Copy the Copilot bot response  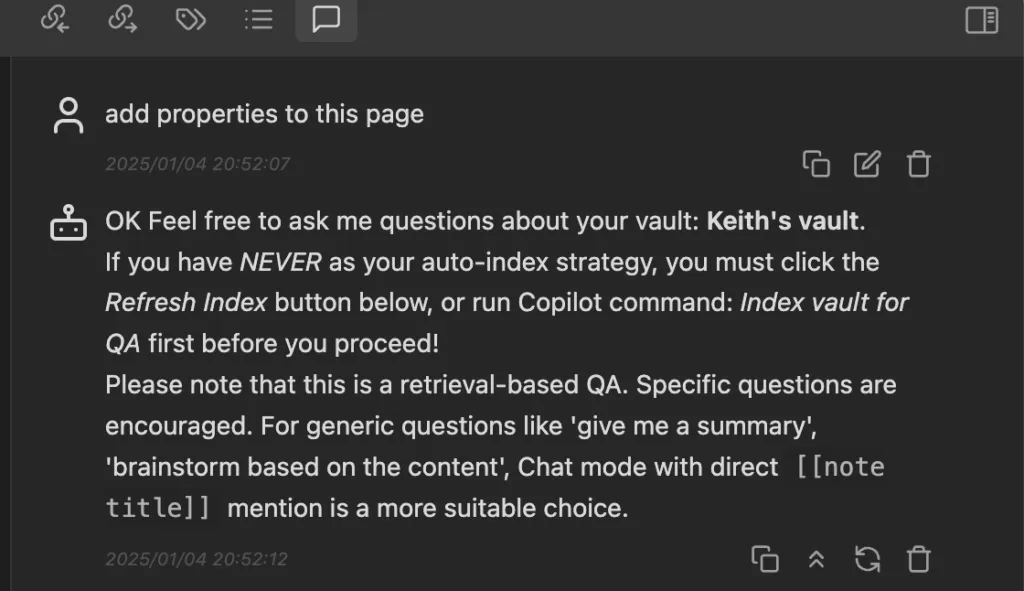click(x=765, y=559)
